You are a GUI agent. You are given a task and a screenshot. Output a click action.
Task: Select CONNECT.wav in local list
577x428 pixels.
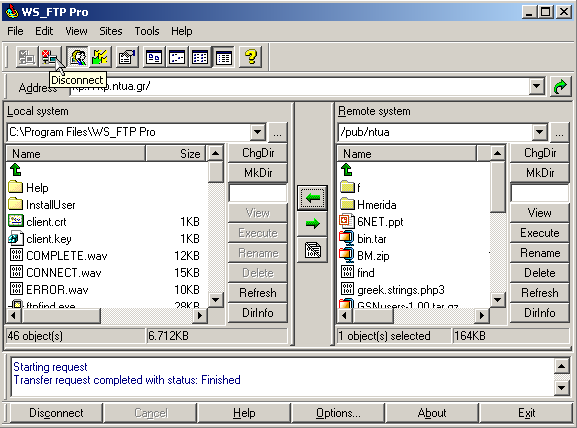click(63, 273)
